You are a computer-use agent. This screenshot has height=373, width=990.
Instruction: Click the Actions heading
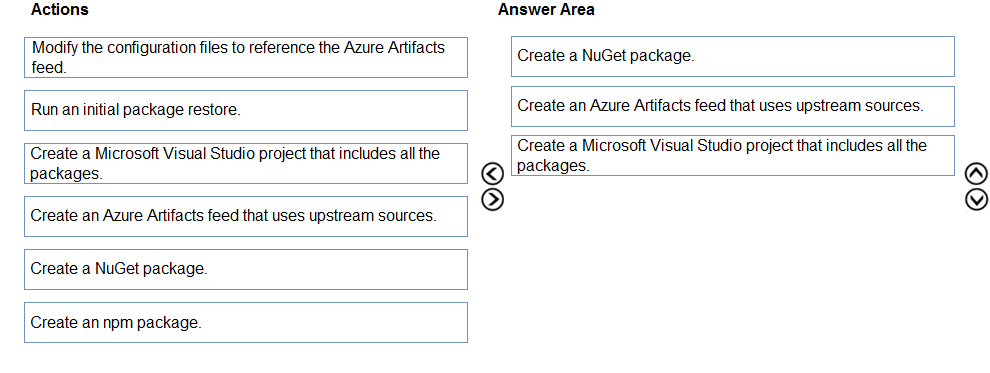pos(60,9)
